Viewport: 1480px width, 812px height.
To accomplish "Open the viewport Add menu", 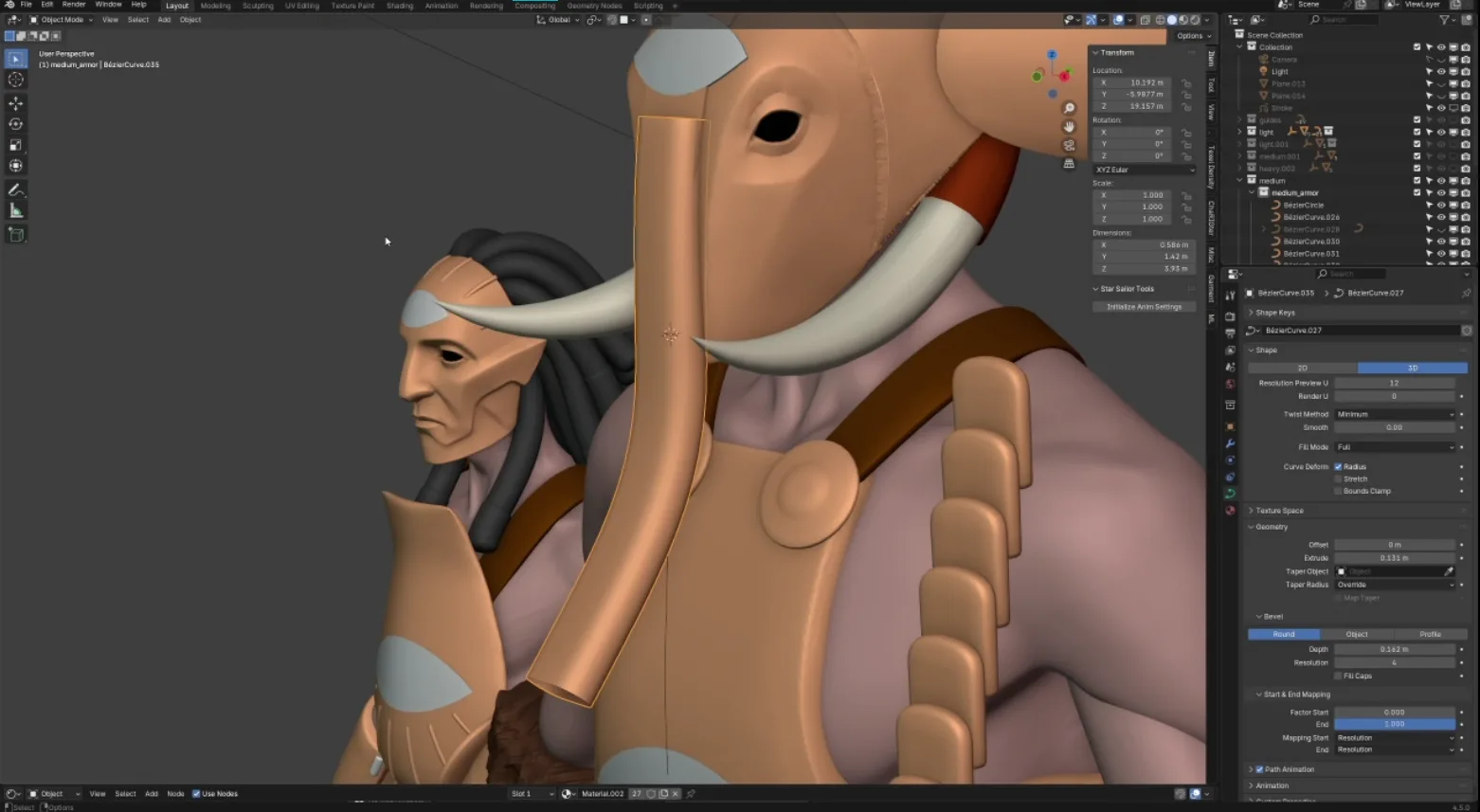I will click(164, 20).
